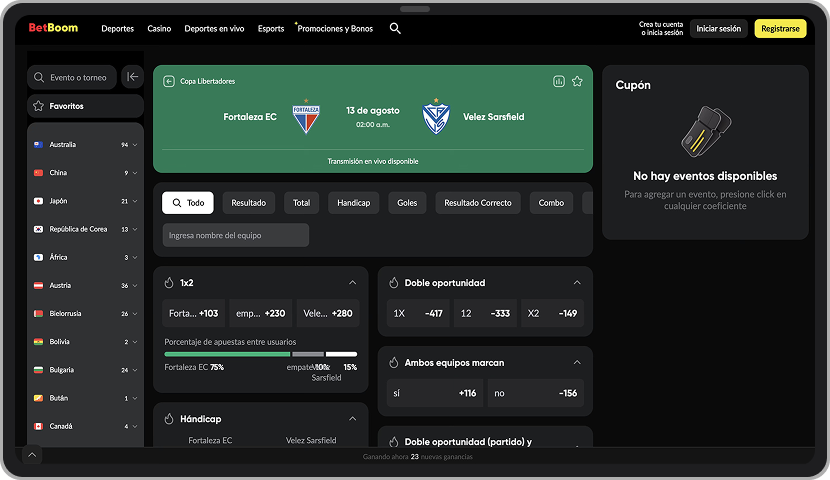Select the Total market filter tab
Image resolution: width=830 pixels, height=480 pixels.
click(x=302, y=203)
